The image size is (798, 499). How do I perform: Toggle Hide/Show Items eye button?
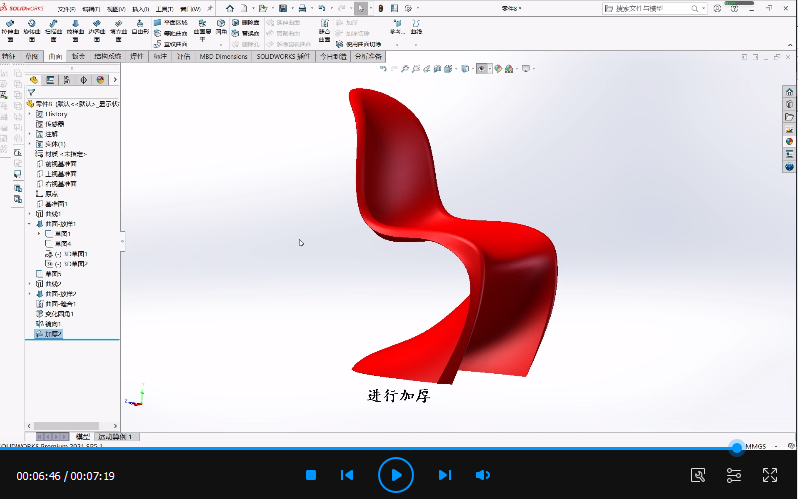pos(481,69)
